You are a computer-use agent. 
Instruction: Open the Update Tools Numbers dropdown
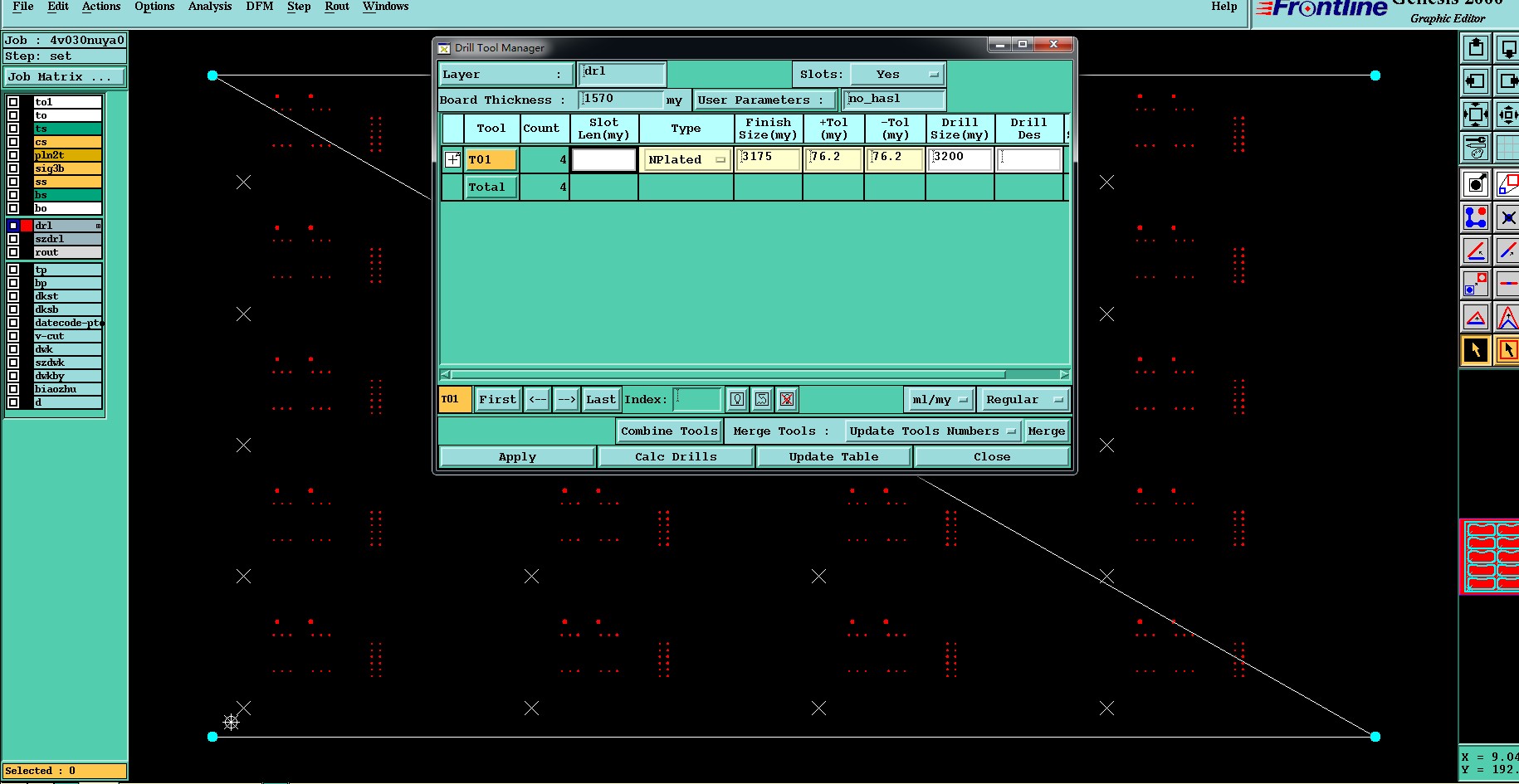coord(933,431)
